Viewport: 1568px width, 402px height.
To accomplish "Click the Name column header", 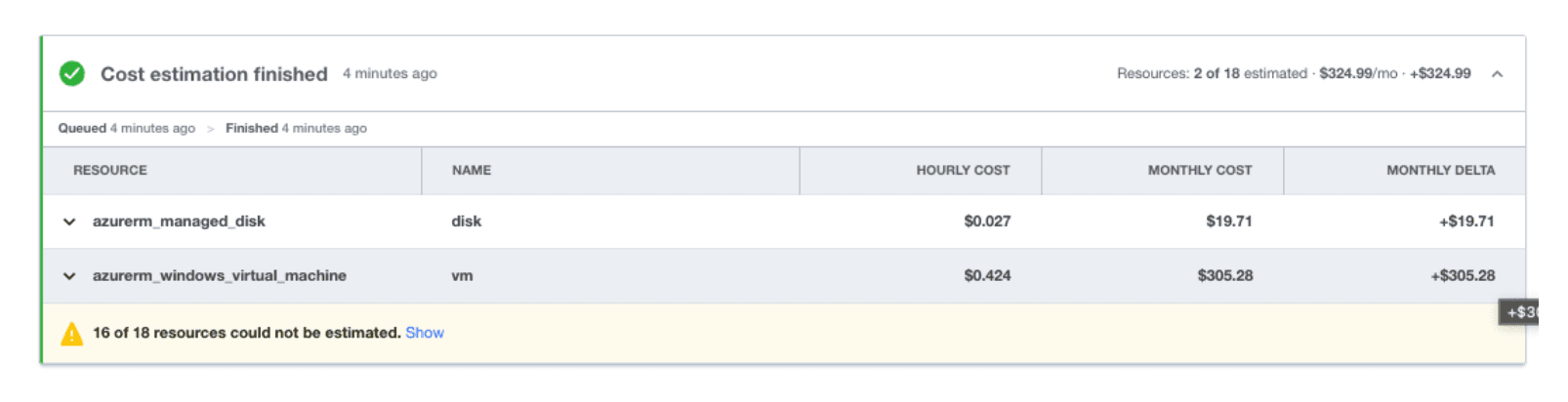I will coord(472,170).
